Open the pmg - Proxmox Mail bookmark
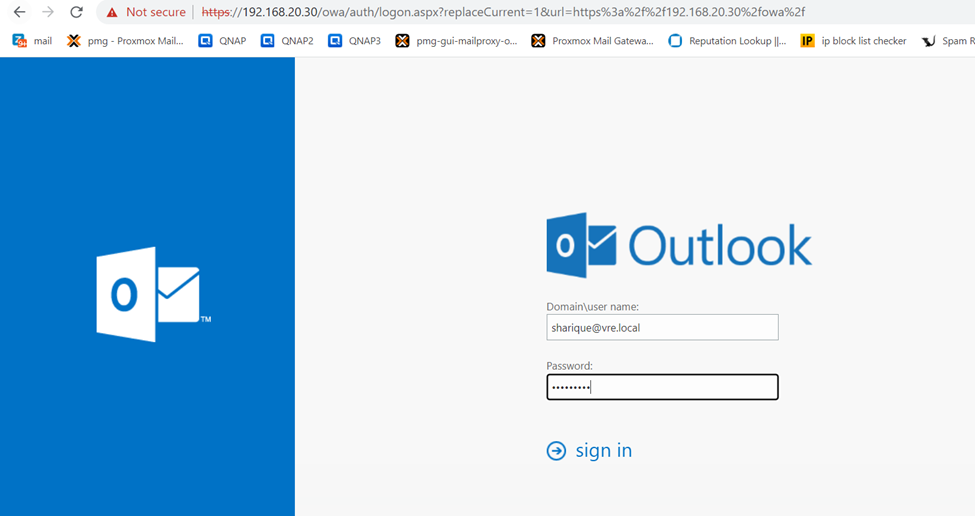 (x=125, y=41)
